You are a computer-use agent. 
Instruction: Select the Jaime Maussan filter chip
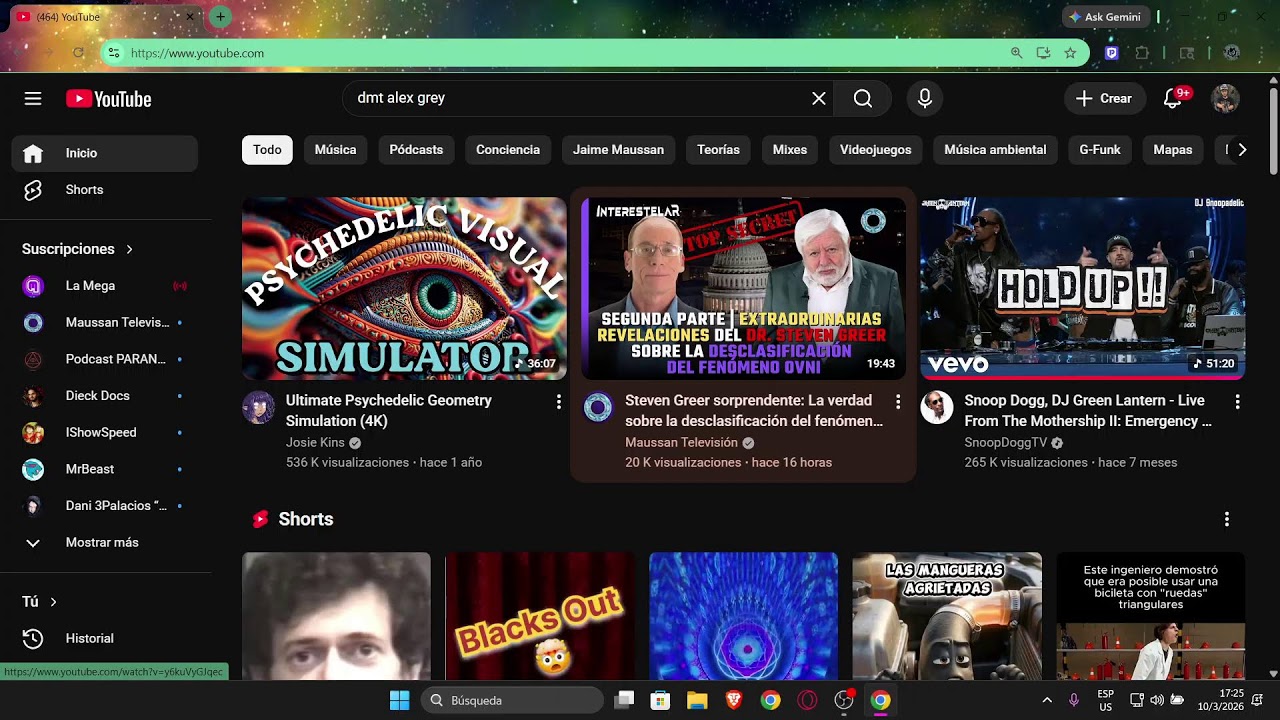(618, 150)
